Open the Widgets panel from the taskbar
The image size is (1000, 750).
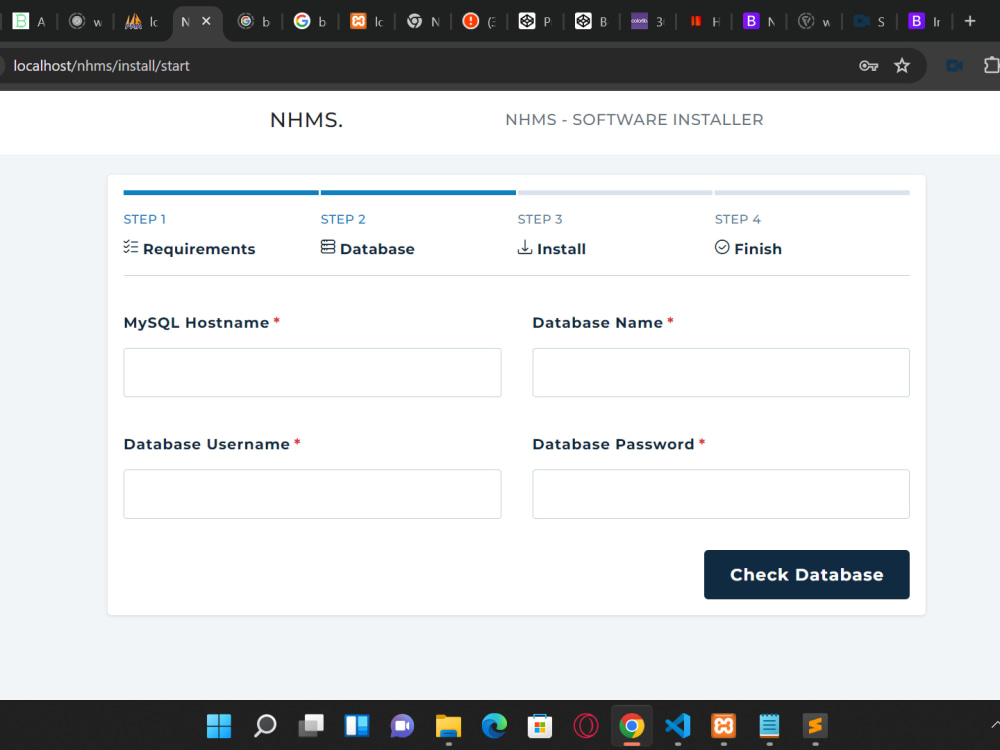[357, 726]
